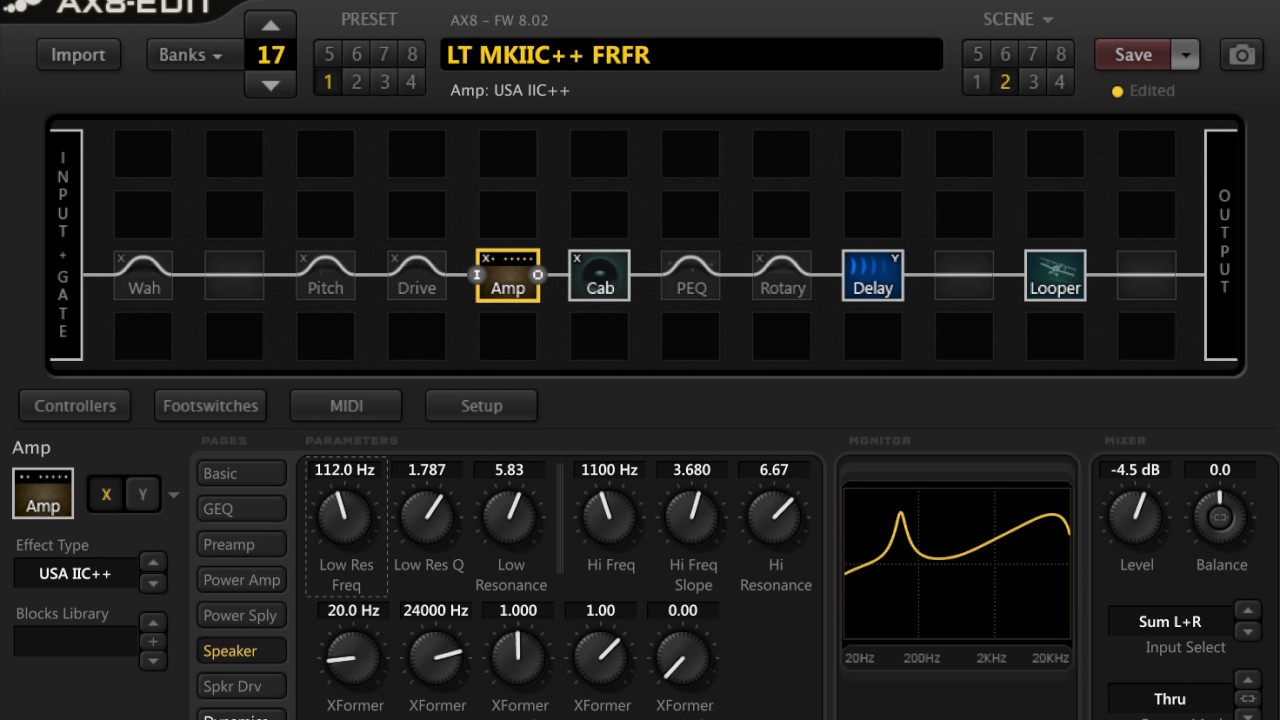Image resolution: width=1280 pixels, height=720 pixels.
Task: Activate Scene 5
Action: [x=977, y=54]
